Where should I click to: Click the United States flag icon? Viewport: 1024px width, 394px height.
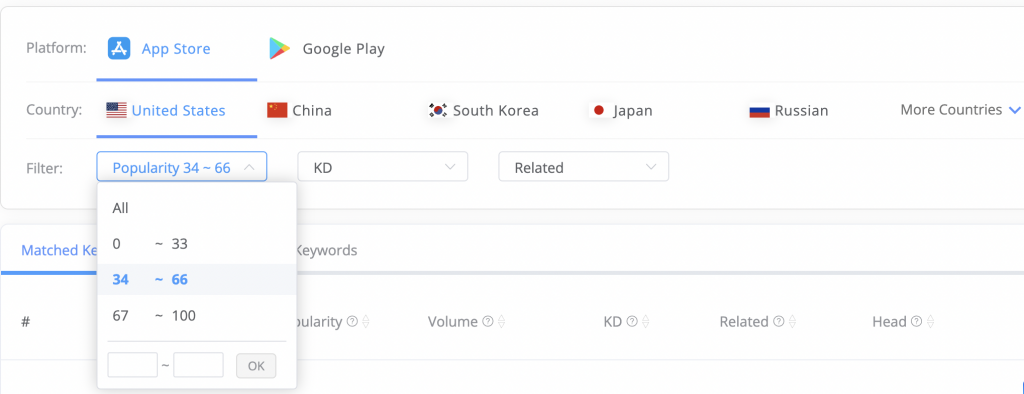coord(116,110)
